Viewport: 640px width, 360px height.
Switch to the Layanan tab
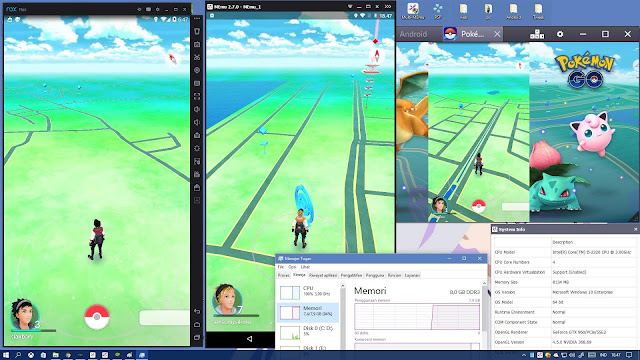(x=412, y=276)
